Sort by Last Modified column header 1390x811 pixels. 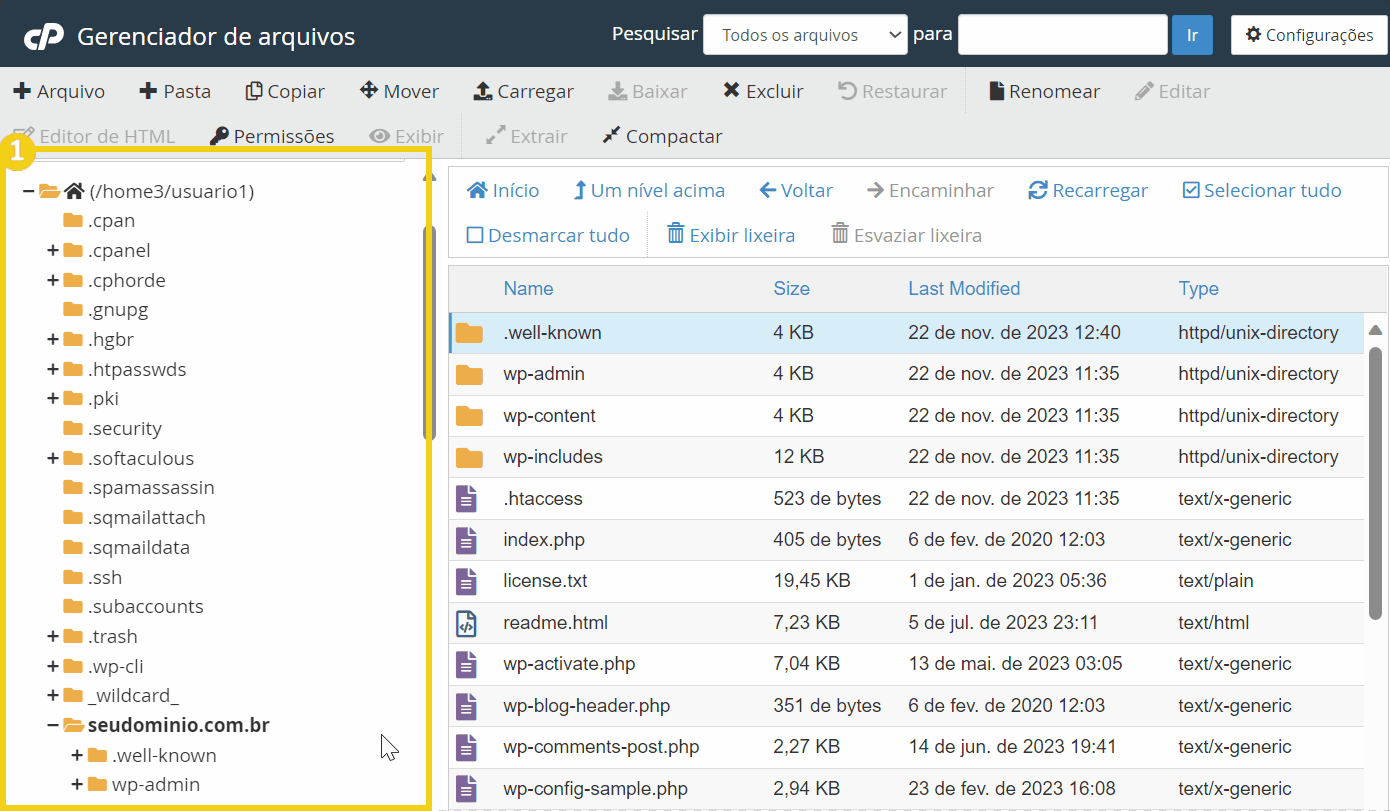(964, 288)
